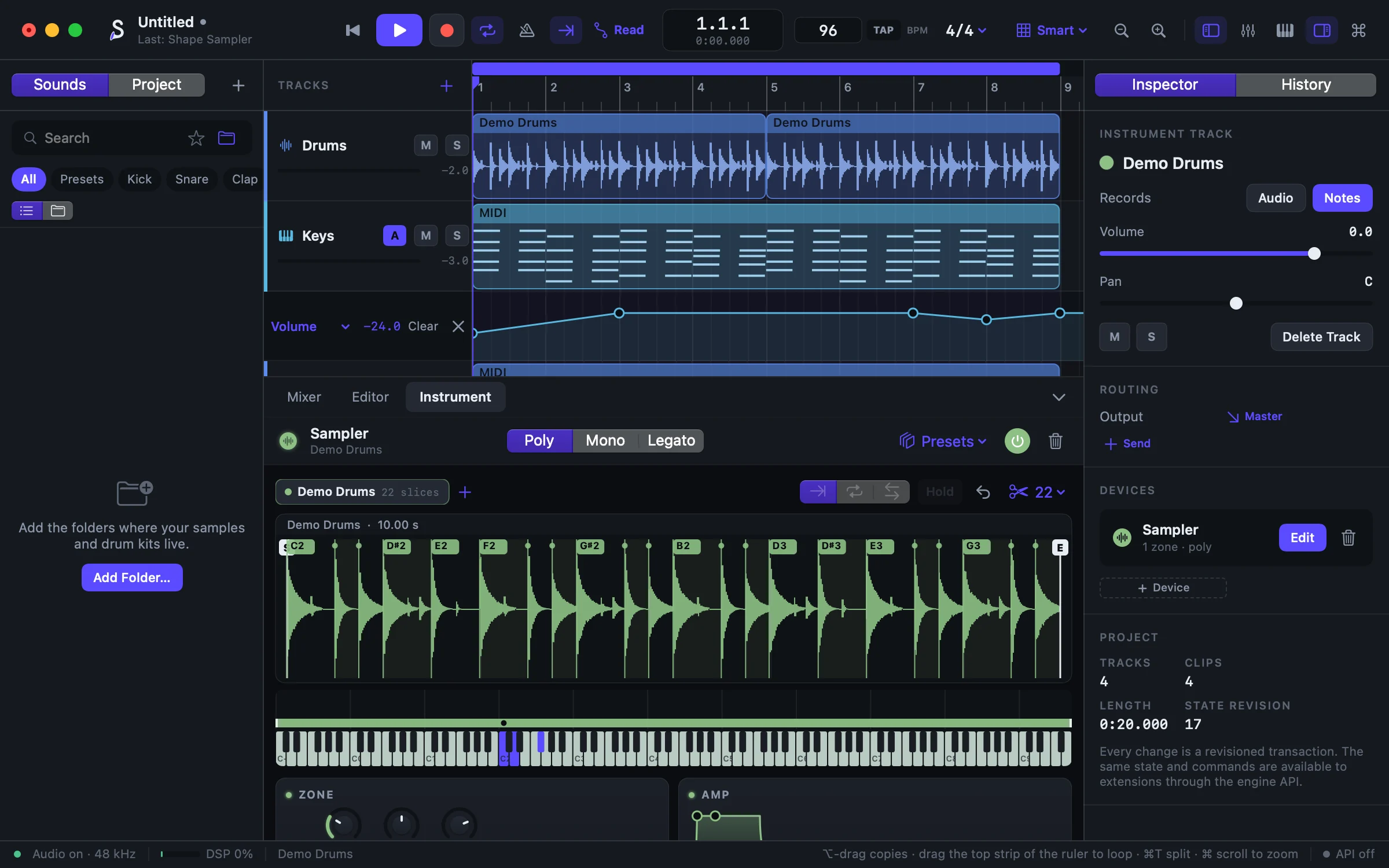
Task: Click the Send link under Routing
Action: (1127, 443)
